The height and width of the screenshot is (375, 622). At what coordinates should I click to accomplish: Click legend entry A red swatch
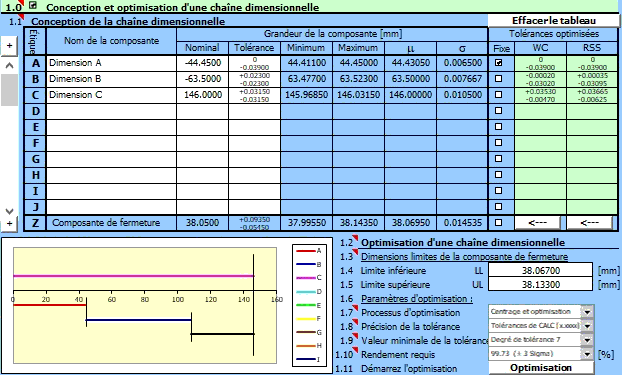click(306, 251)
